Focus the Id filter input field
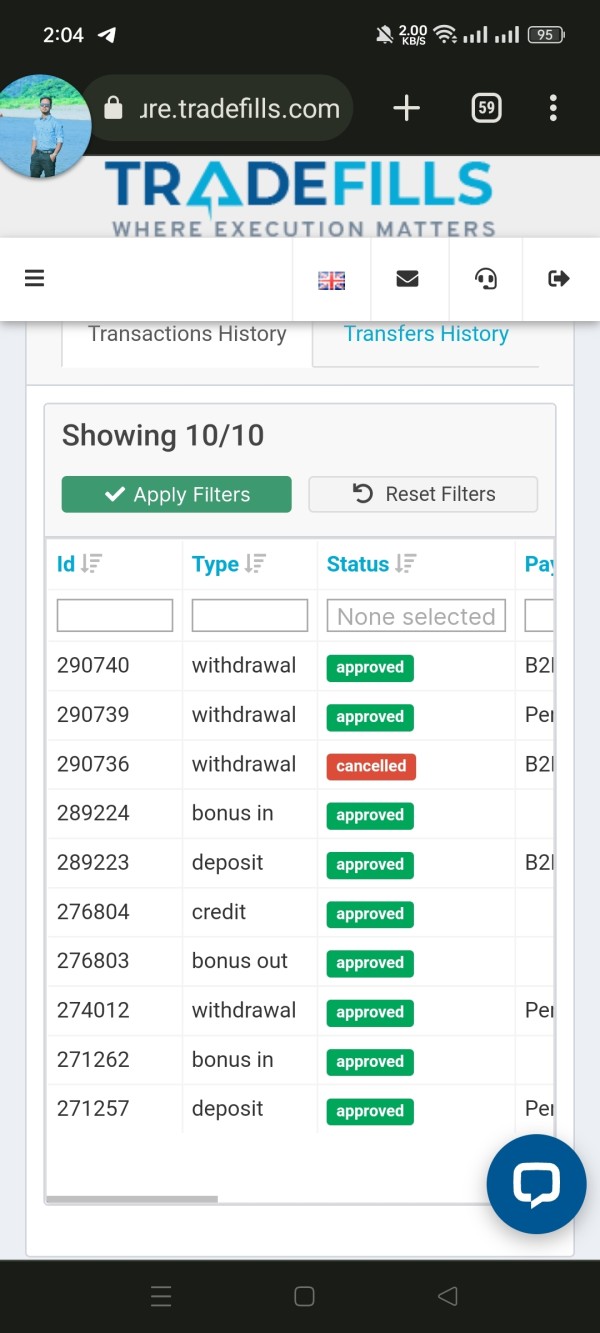The width and height of the screenshot is (600, 1333). 115,616
